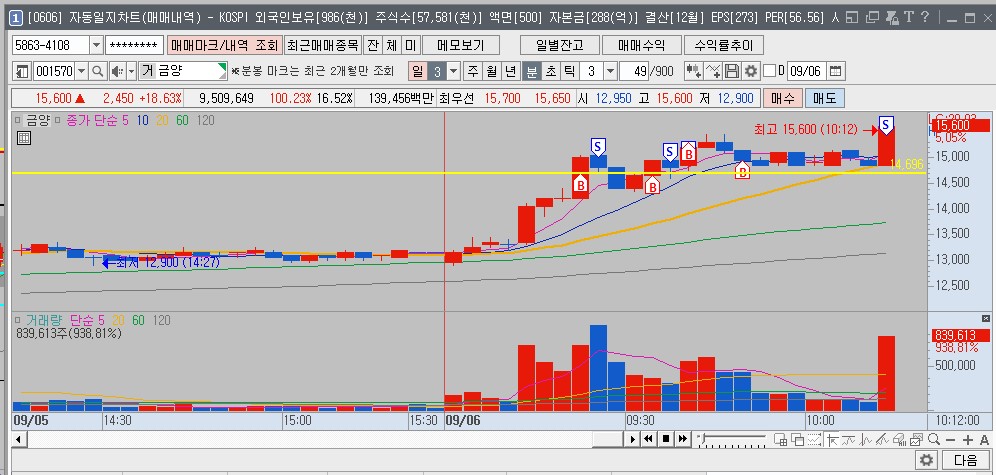Click the eraser with bars icon

(899, 439)
